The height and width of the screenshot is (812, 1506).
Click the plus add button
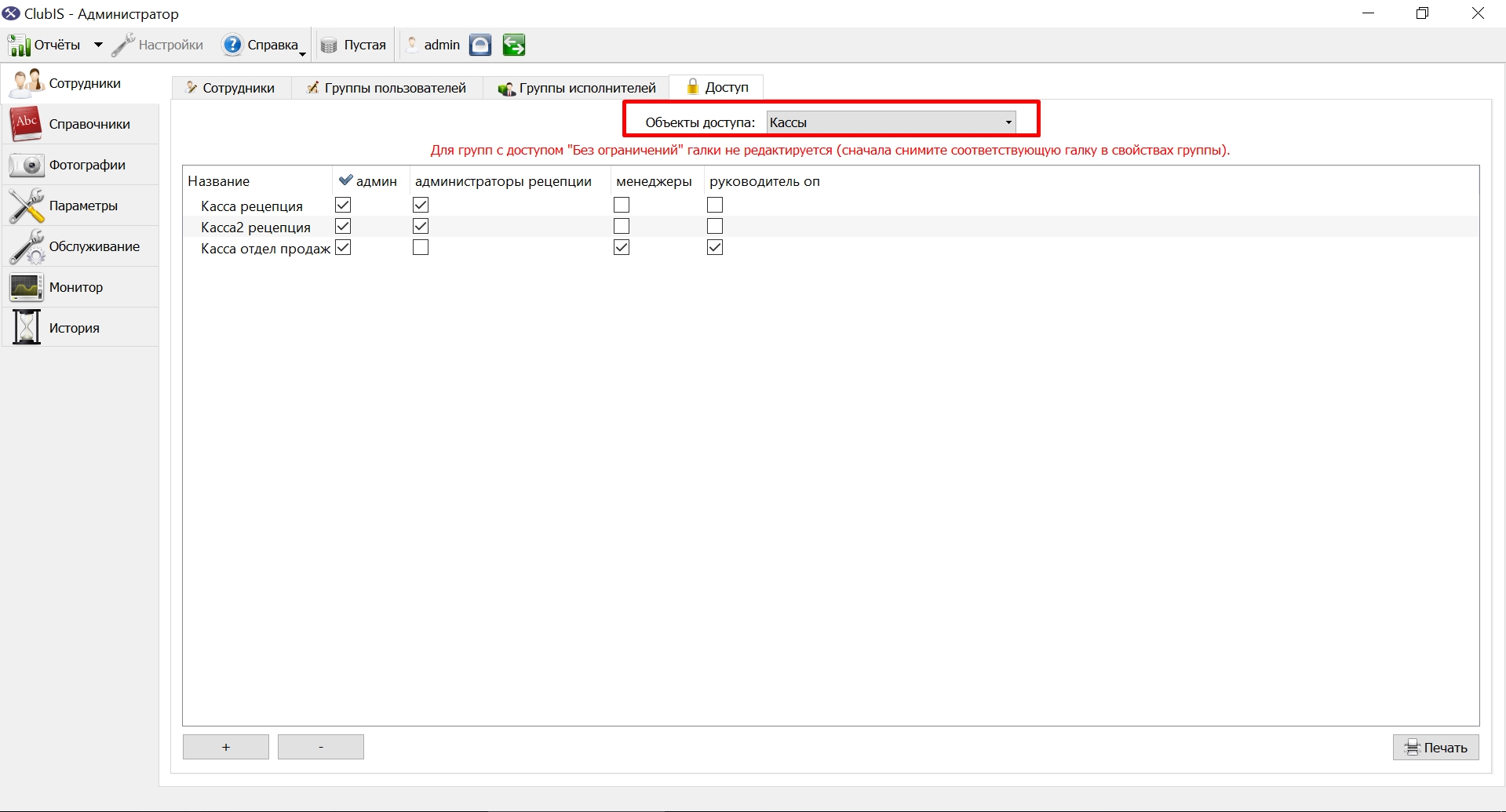coord(226,748)
